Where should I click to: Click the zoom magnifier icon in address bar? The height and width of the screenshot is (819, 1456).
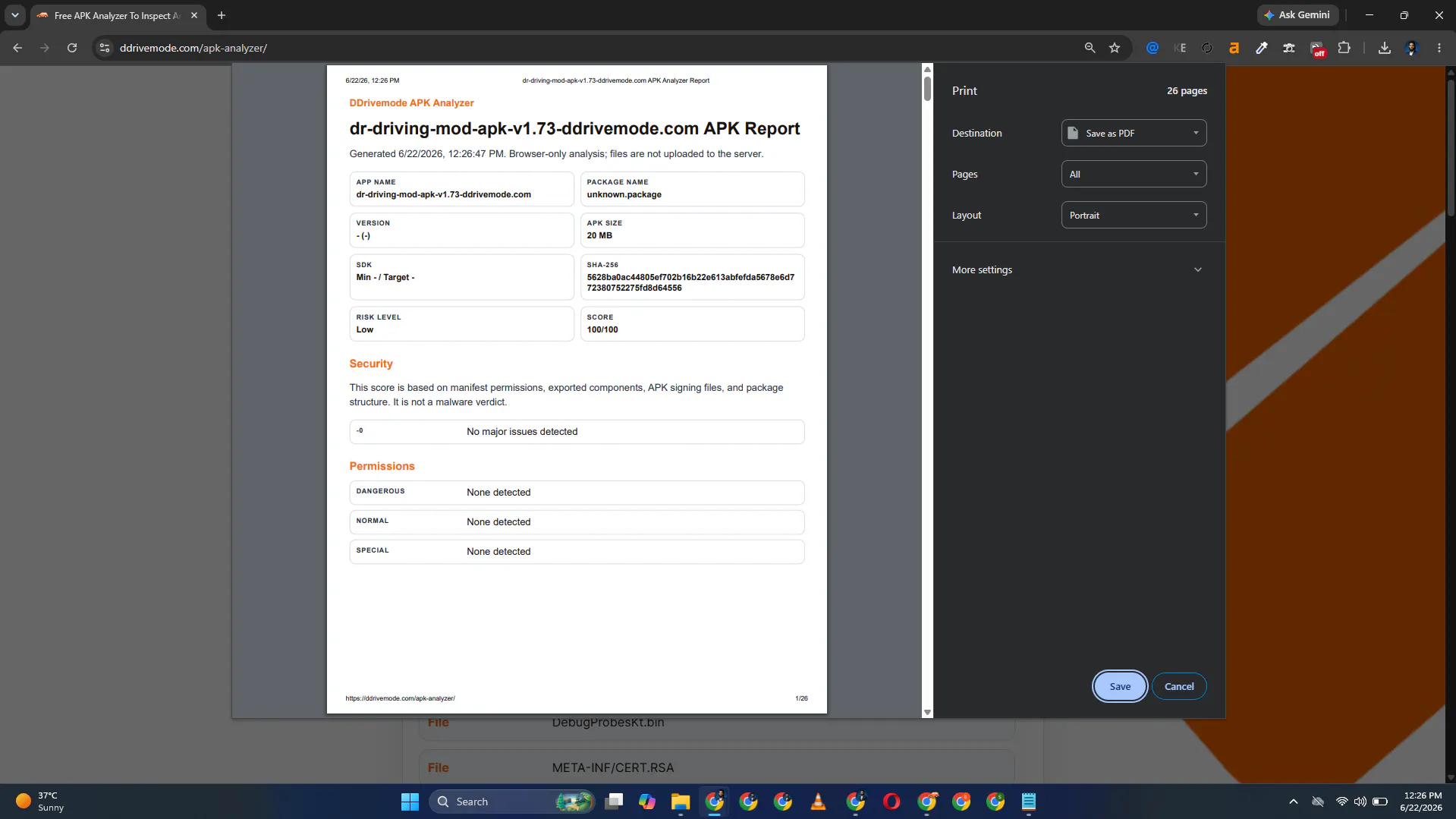[1090, 48]
